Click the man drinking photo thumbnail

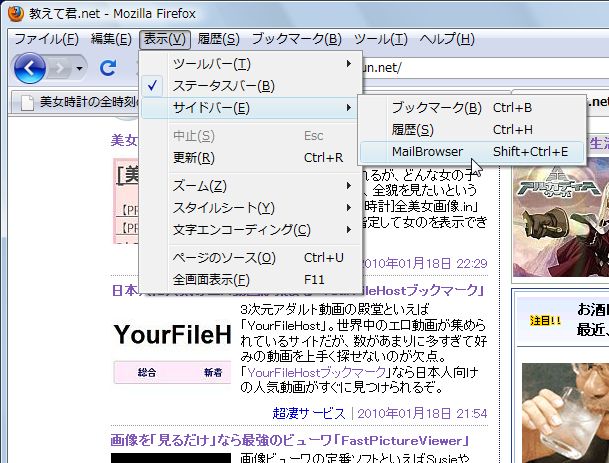pos(566,413)
